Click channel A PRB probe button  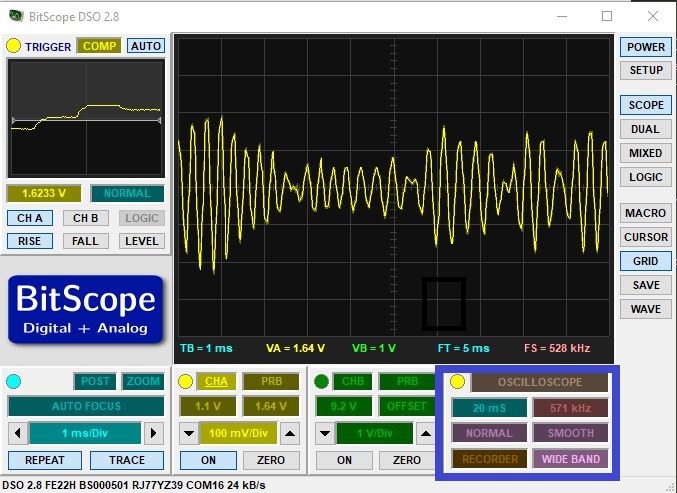[x=271, y=382]
